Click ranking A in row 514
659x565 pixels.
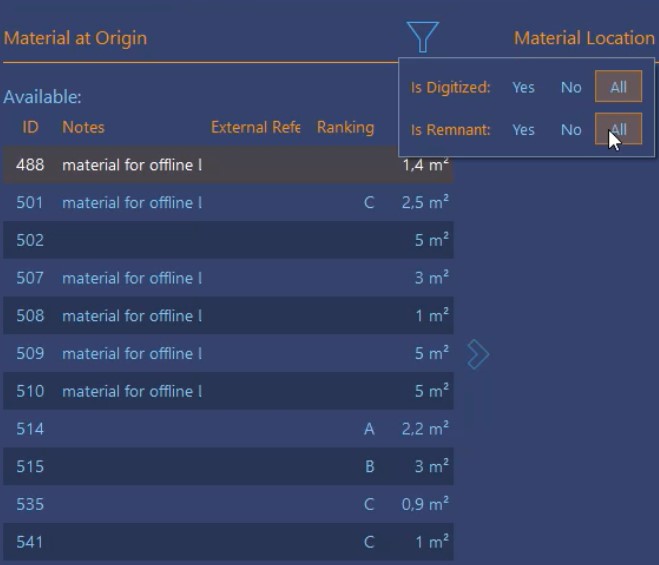369,429
